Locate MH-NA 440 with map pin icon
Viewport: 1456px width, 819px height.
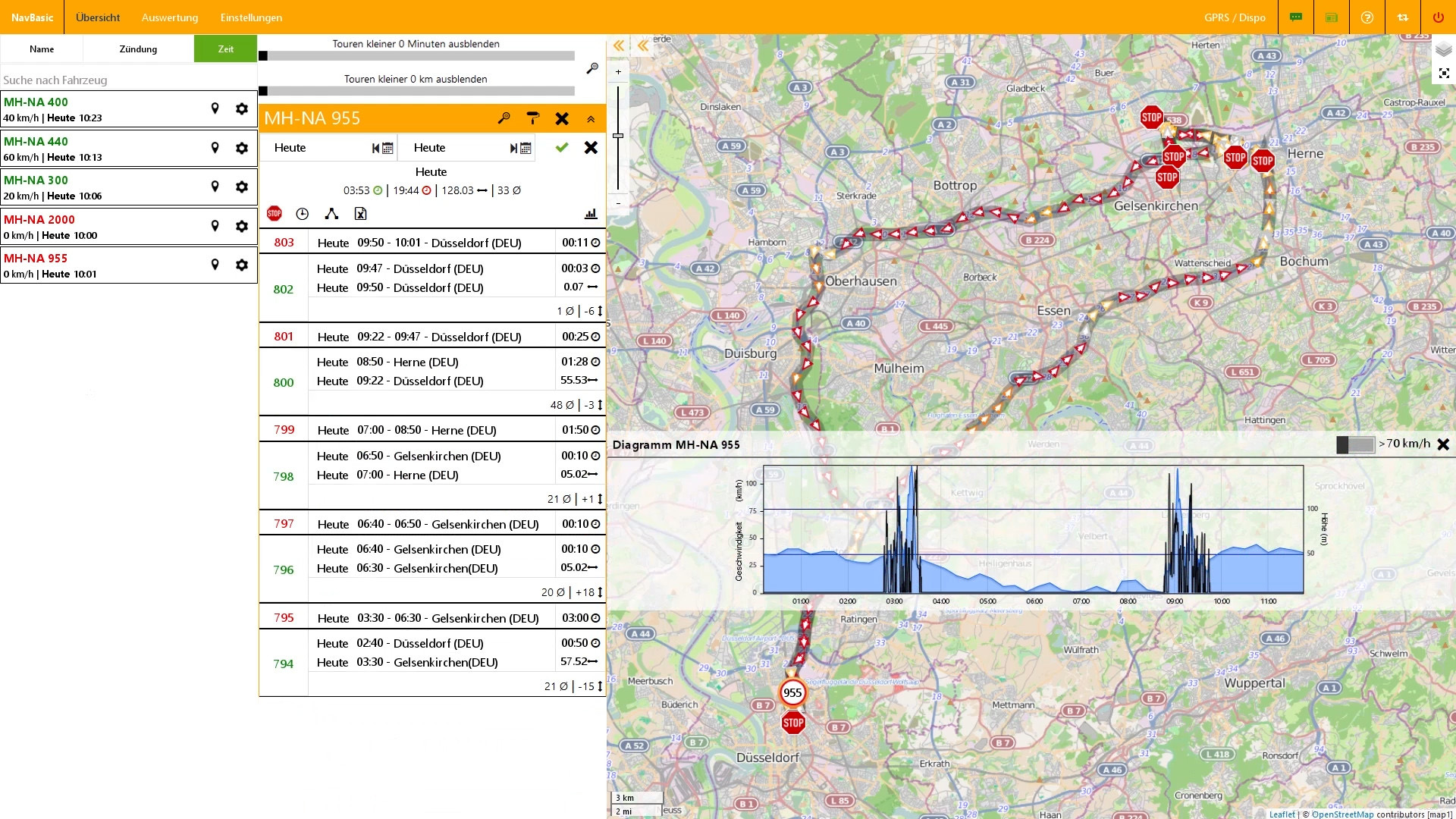tap(215, 148)
